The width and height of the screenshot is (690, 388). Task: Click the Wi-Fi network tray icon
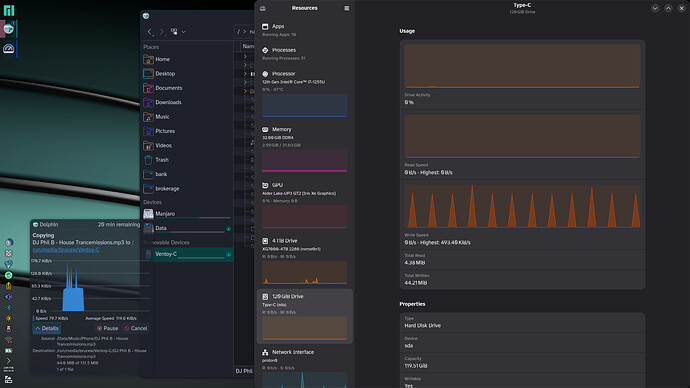(9, 340)
